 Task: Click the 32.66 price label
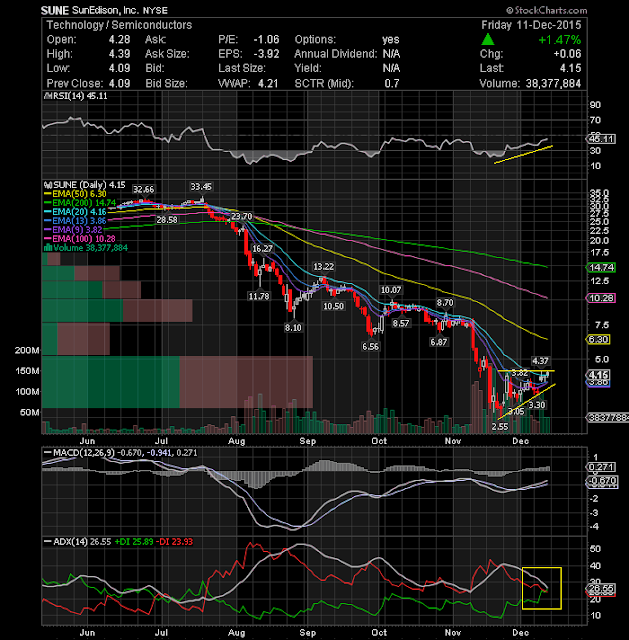143,189
